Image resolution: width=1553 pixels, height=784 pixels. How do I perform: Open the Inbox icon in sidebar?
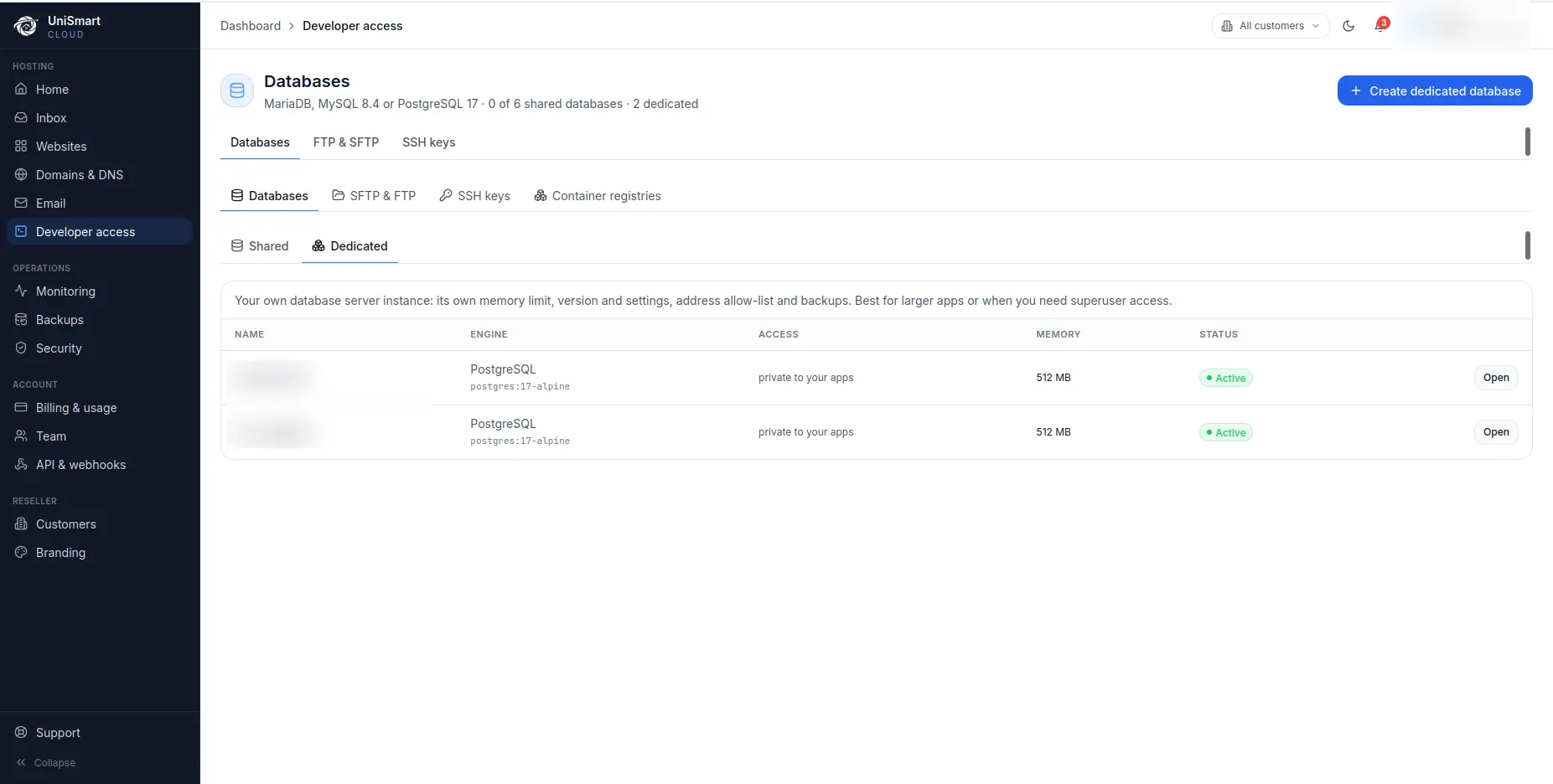21,117
